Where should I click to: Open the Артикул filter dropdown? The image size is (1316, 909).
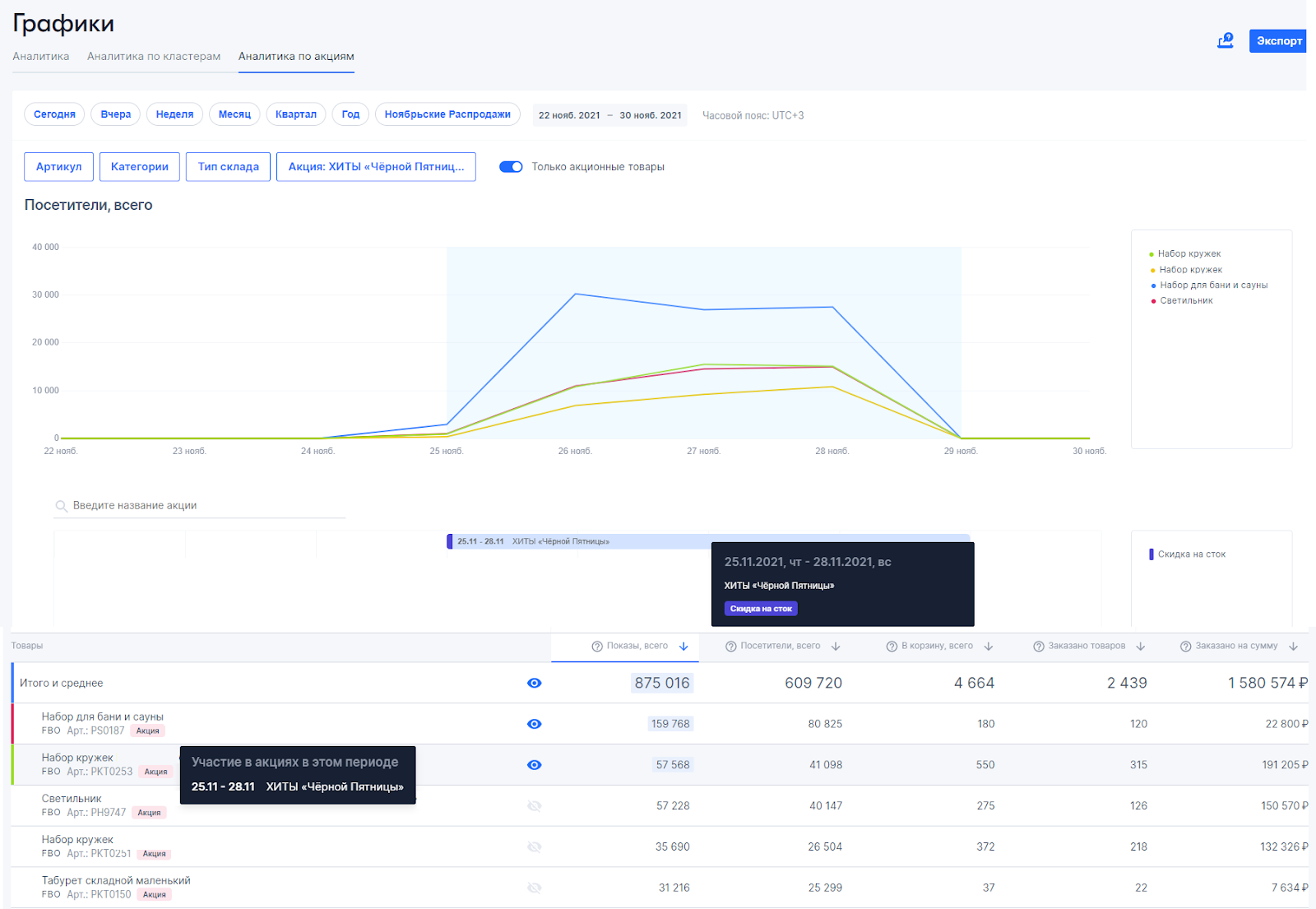click(x=58, y=167)
